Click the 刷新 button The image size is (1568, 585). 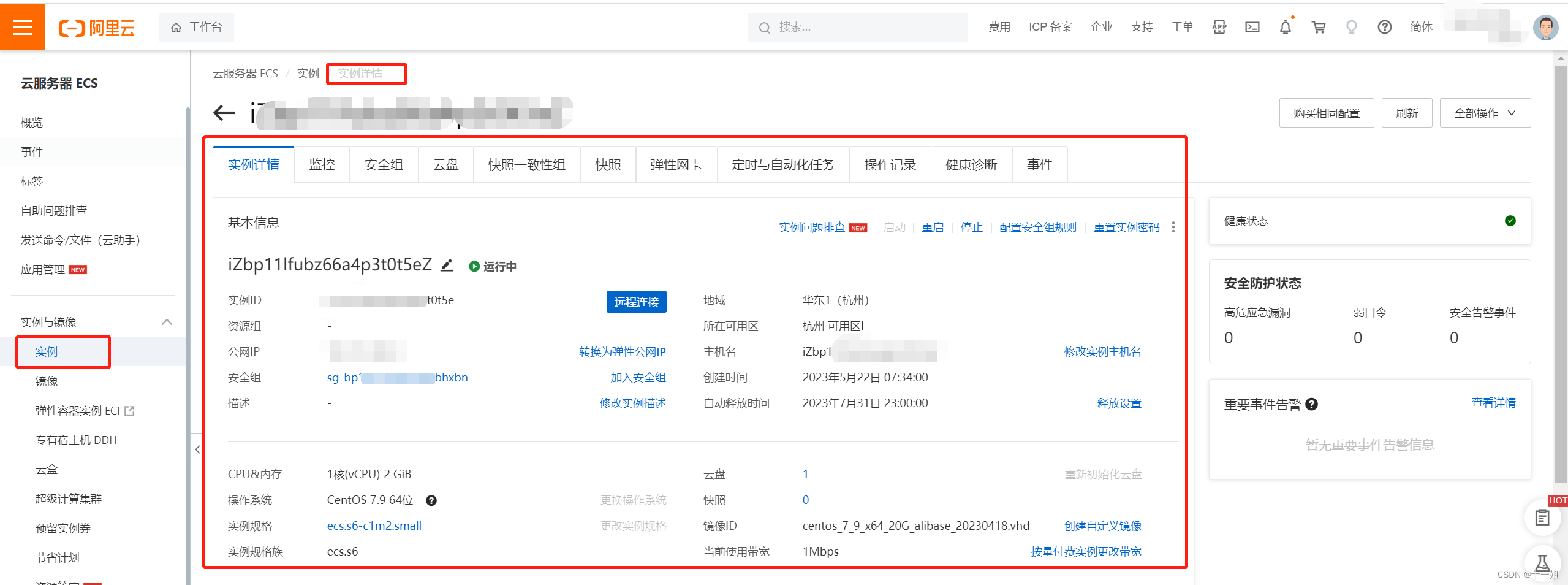pos(1407,113)
